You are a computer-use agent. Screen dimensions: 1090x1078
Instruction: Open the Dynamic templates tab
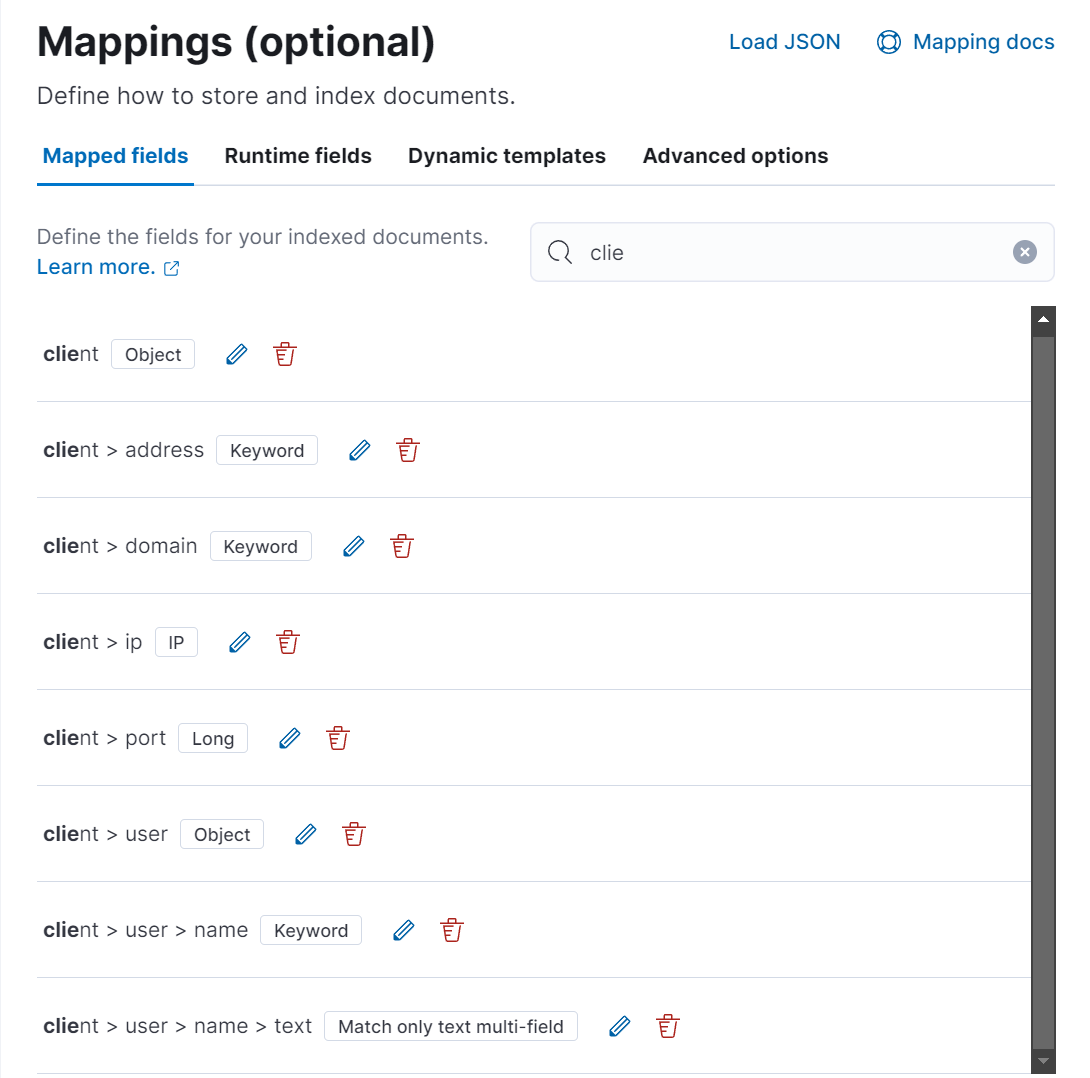[506, 156]
